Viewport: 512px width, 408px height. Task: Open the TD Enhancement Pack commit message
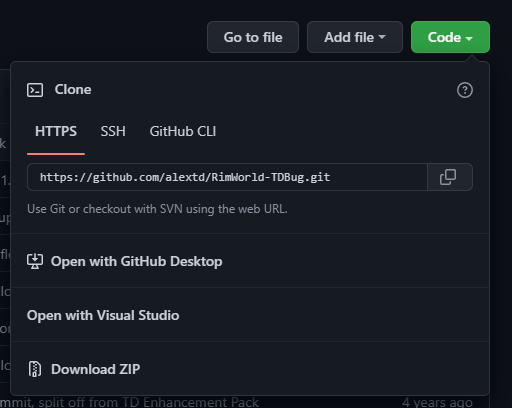(129, 402)
